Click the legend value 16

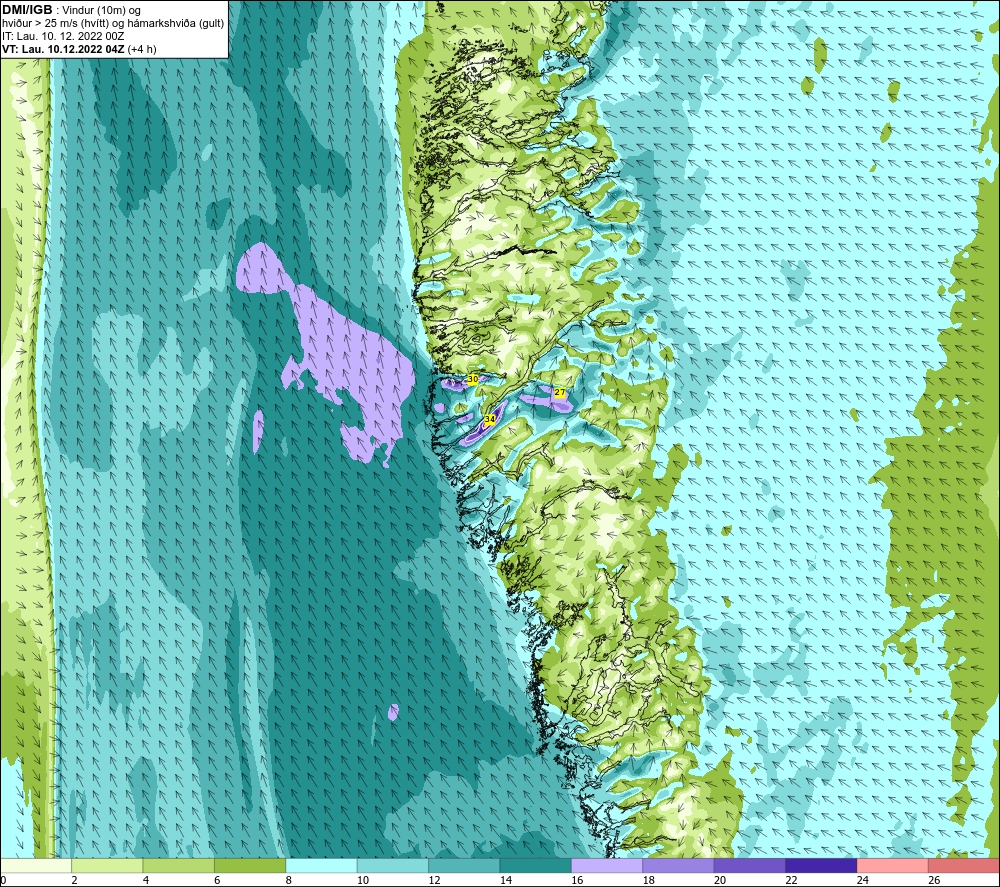click(x=577, y=880)
